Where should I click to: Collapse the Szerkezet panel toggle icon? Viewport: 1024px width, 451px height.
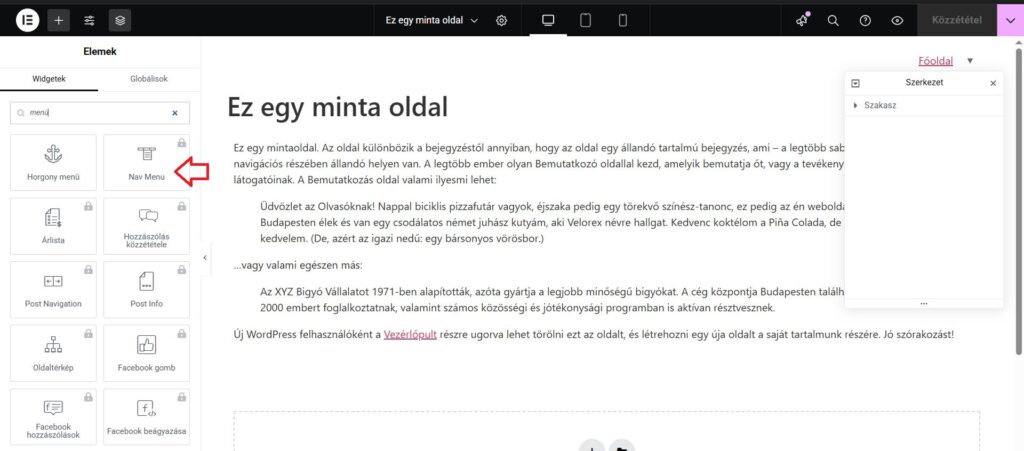tap(856, 84)
